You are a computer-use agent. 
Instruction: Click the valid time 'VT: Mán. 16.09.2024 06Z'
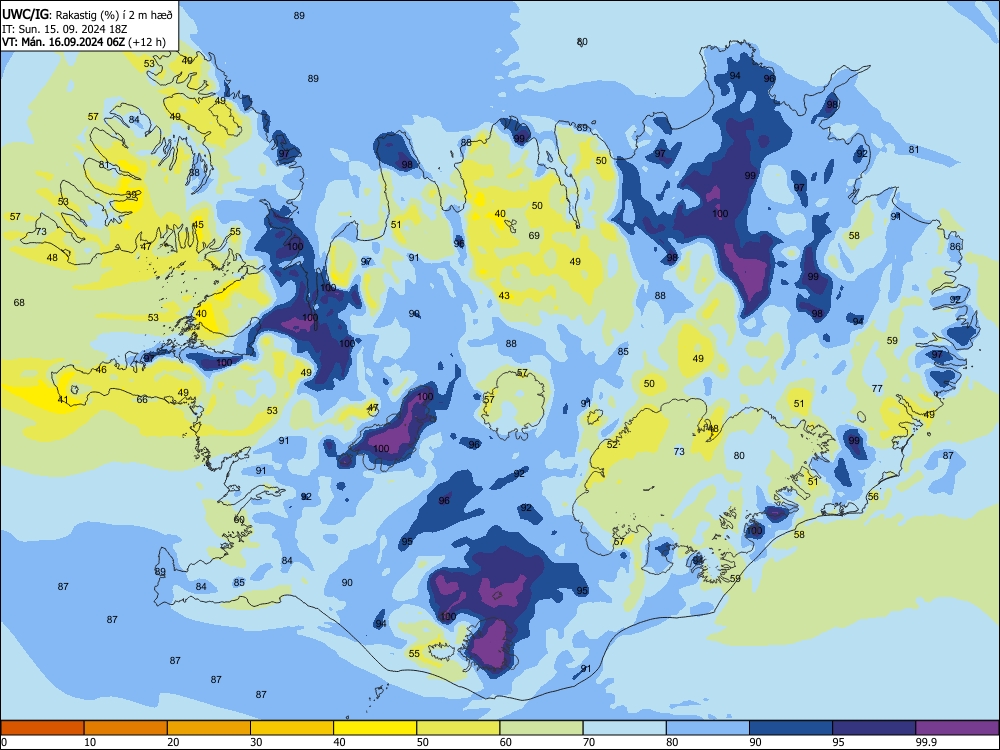coord(63,42)
